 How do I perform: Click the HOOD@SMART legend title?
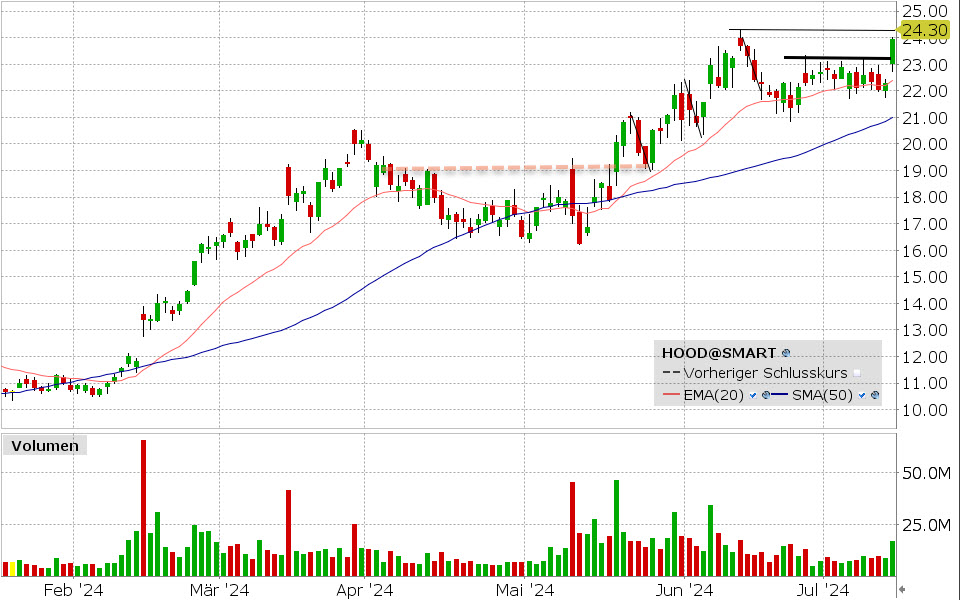coord(719,353)
